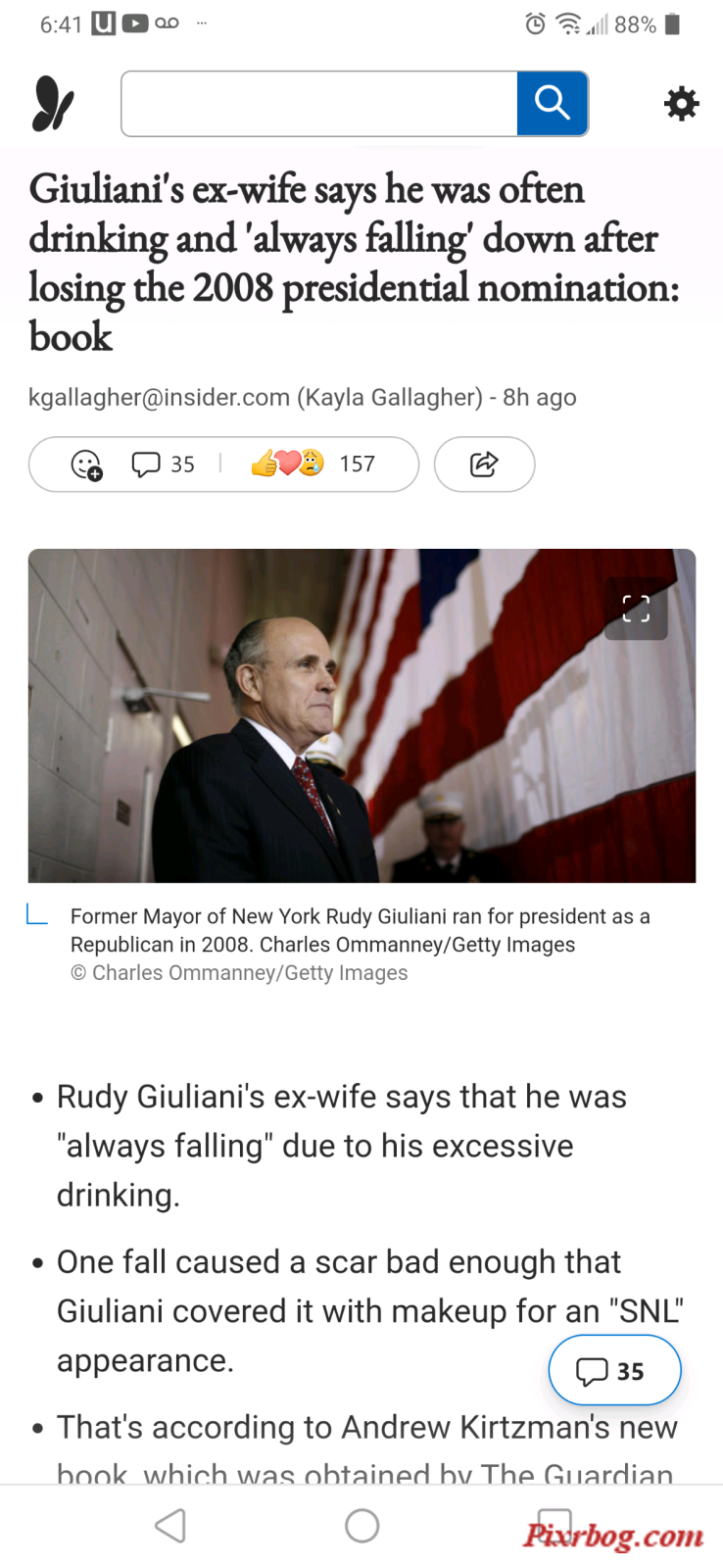Tap the Android back navigation button
Screen dimensions: 723x1568
[x=170, y=1526]
